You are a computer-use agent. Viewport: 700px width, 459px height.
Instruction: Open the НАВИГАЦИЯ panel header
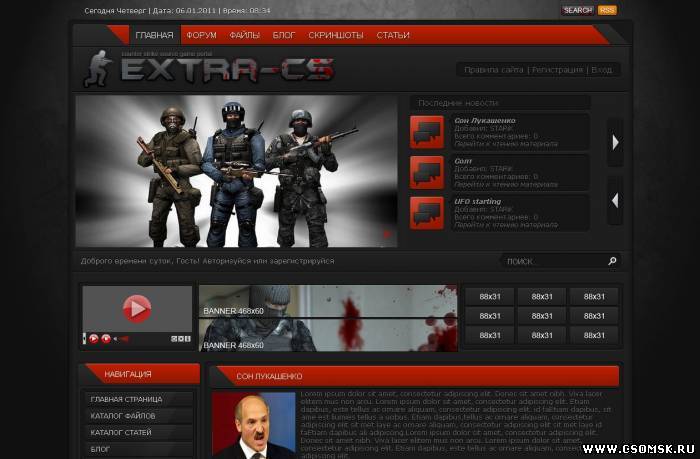pos(140,374)
